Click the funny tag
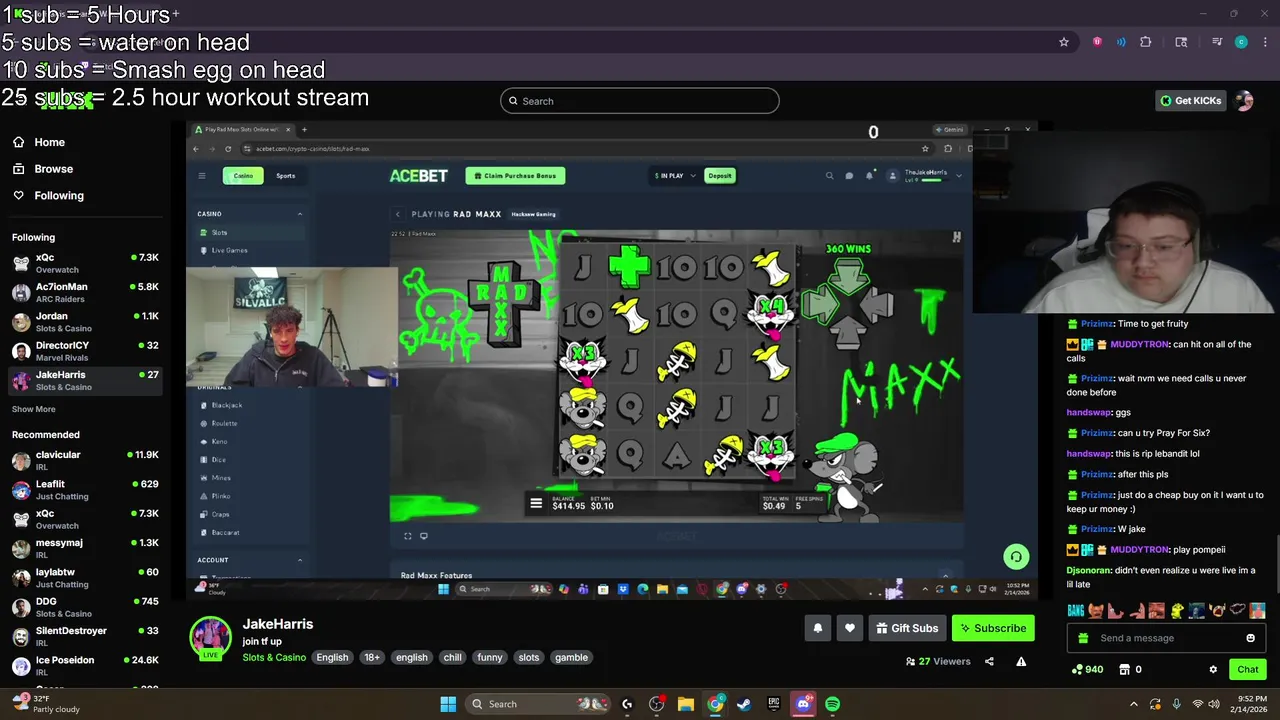 click(x=490, y=657)
